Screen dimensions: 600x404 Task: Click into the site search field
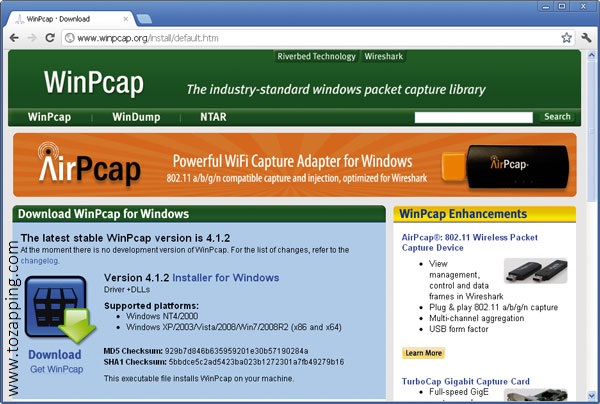[x=473, y=117]
